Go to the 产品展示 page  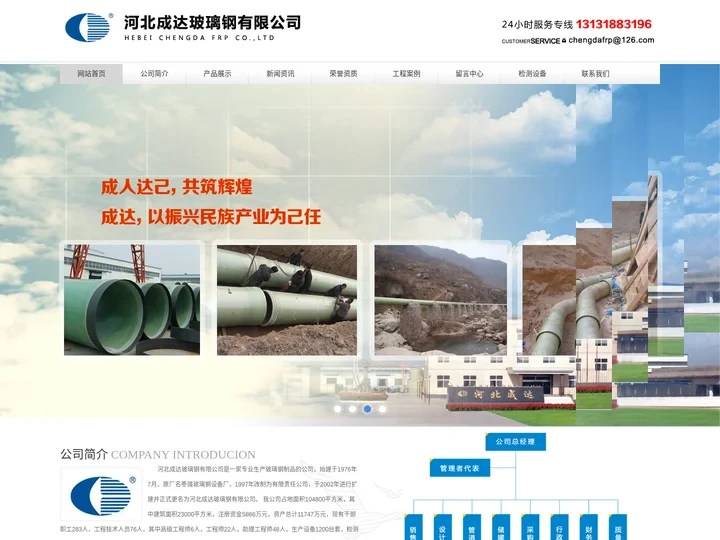point(217,73)
